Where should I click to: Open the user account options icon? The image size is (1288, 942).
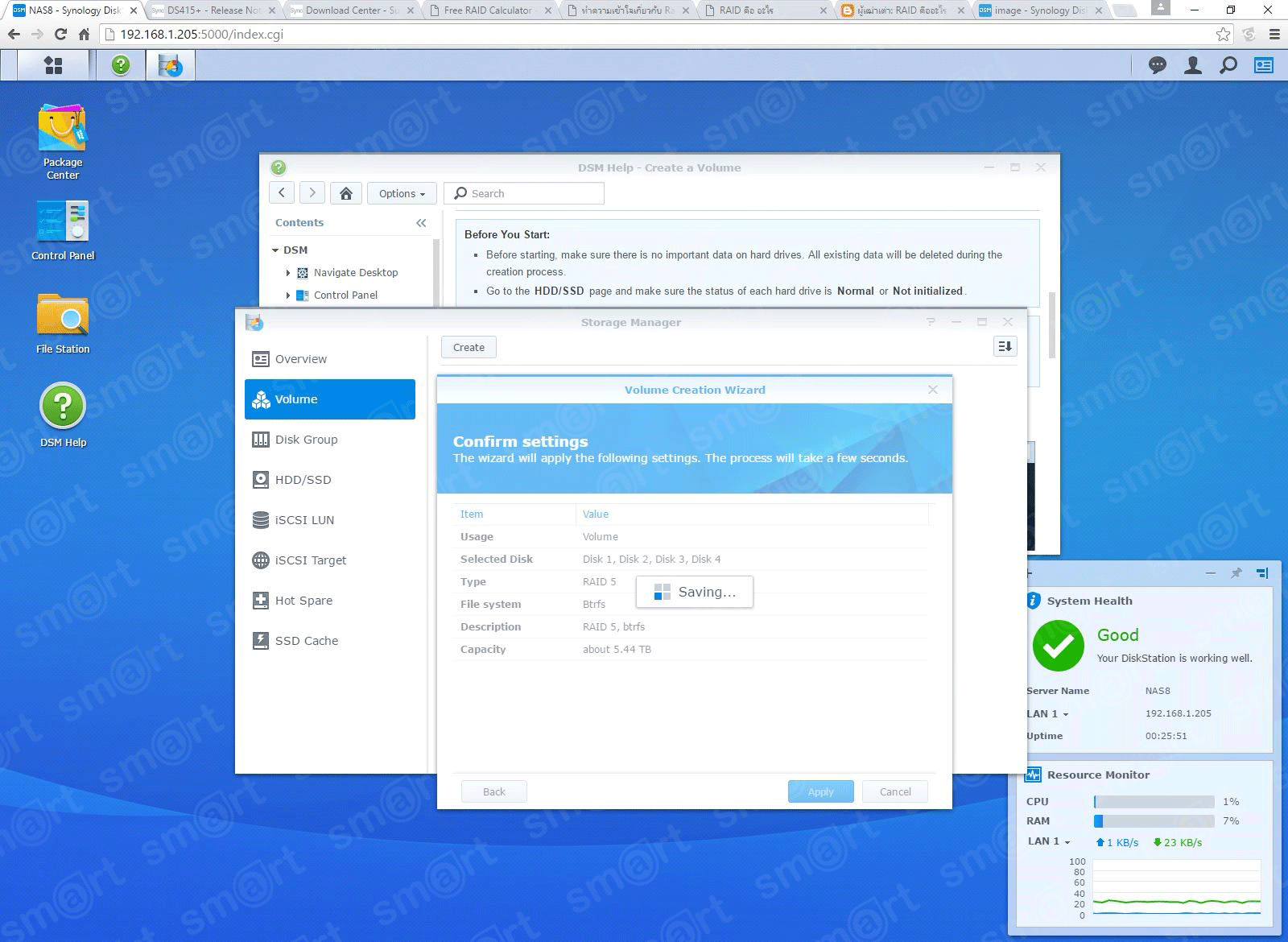[x=1193, y=65]
